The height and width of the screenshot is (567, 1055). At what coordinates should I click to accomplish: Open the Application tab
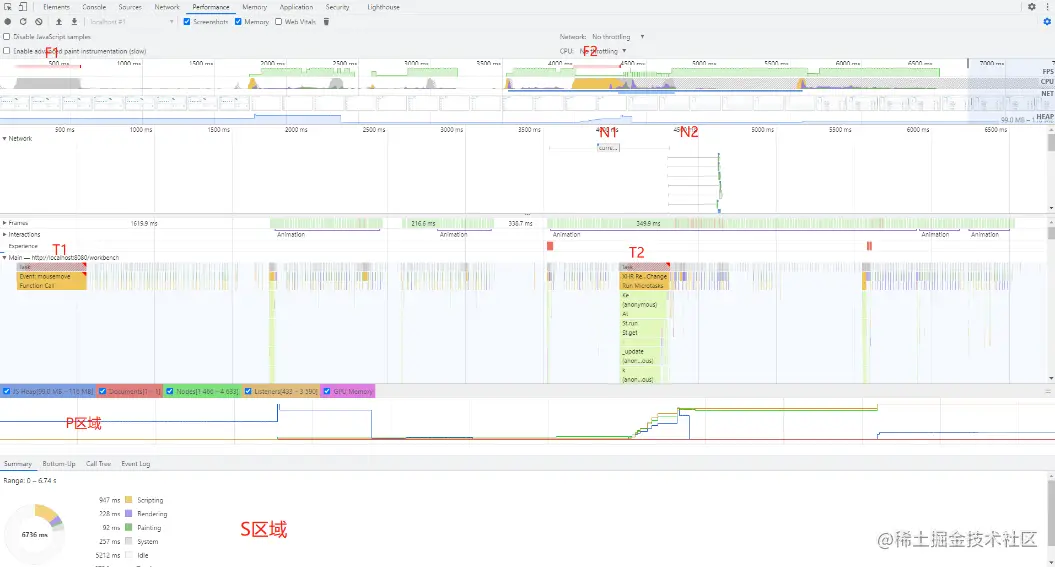click(296, 7)
